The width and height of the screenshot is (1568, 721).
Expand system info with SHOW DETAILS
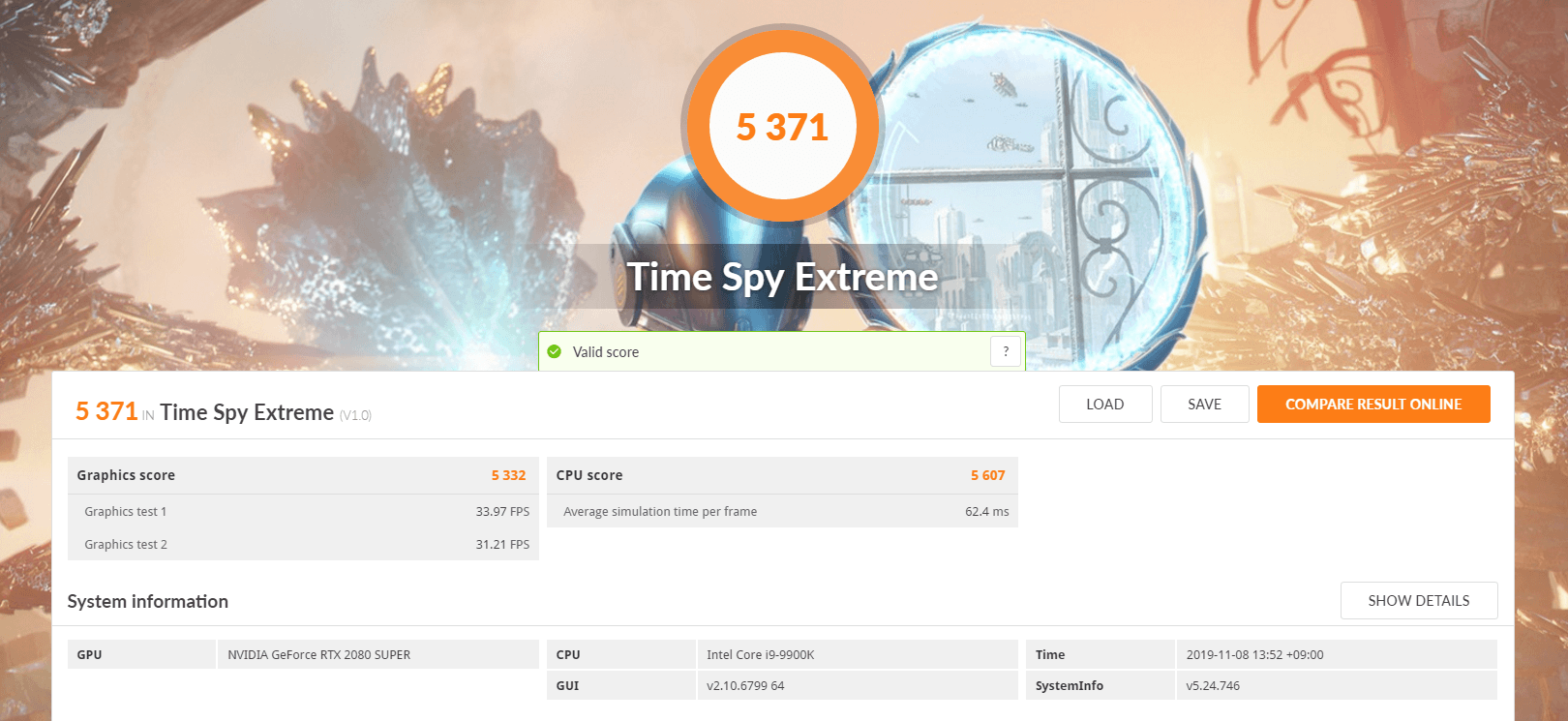pos(1419,601)
